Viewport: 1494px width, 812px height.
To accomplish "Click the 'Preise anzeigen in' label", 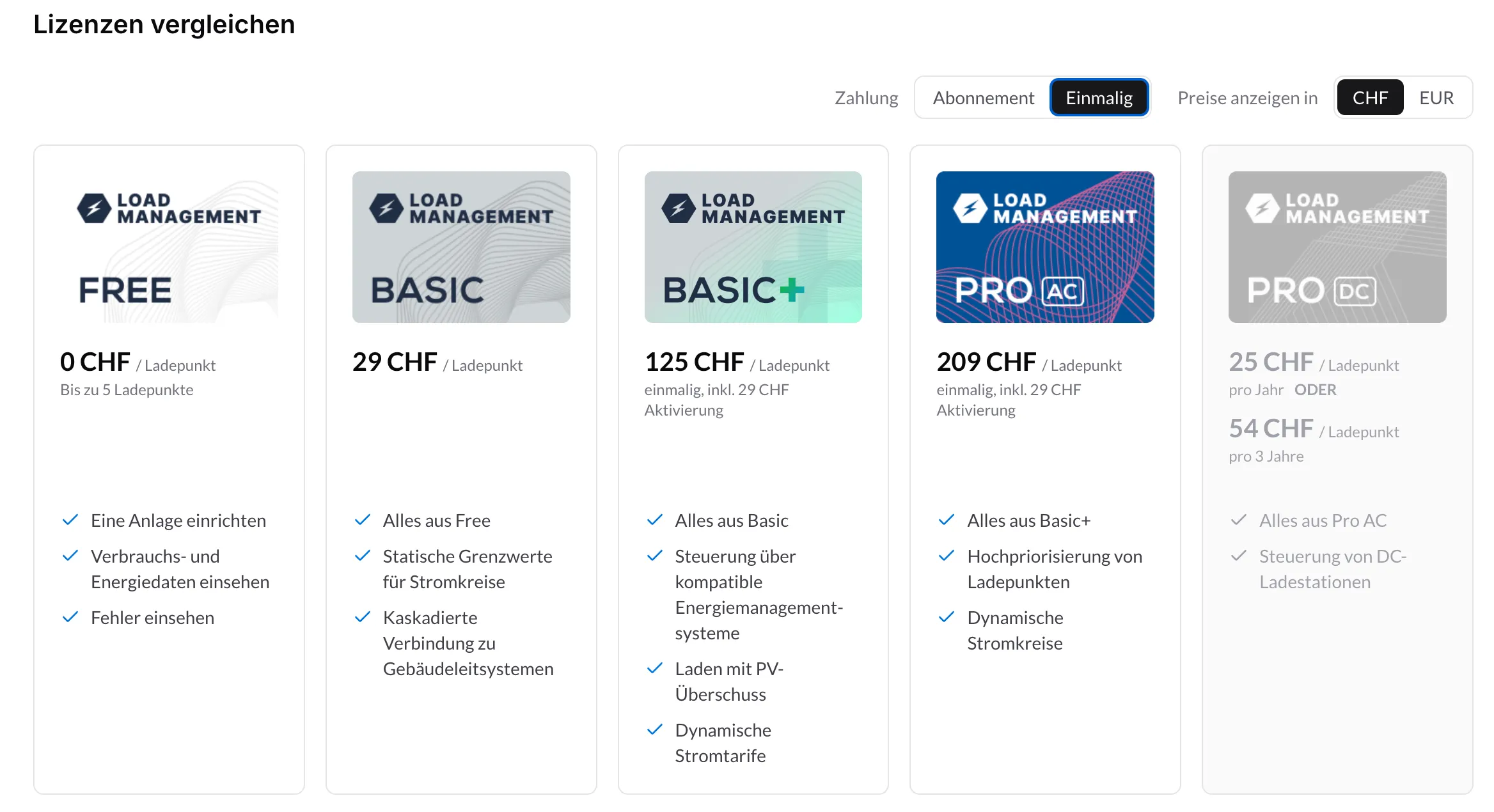I will pyautogui.click(x=1248, y=98).
